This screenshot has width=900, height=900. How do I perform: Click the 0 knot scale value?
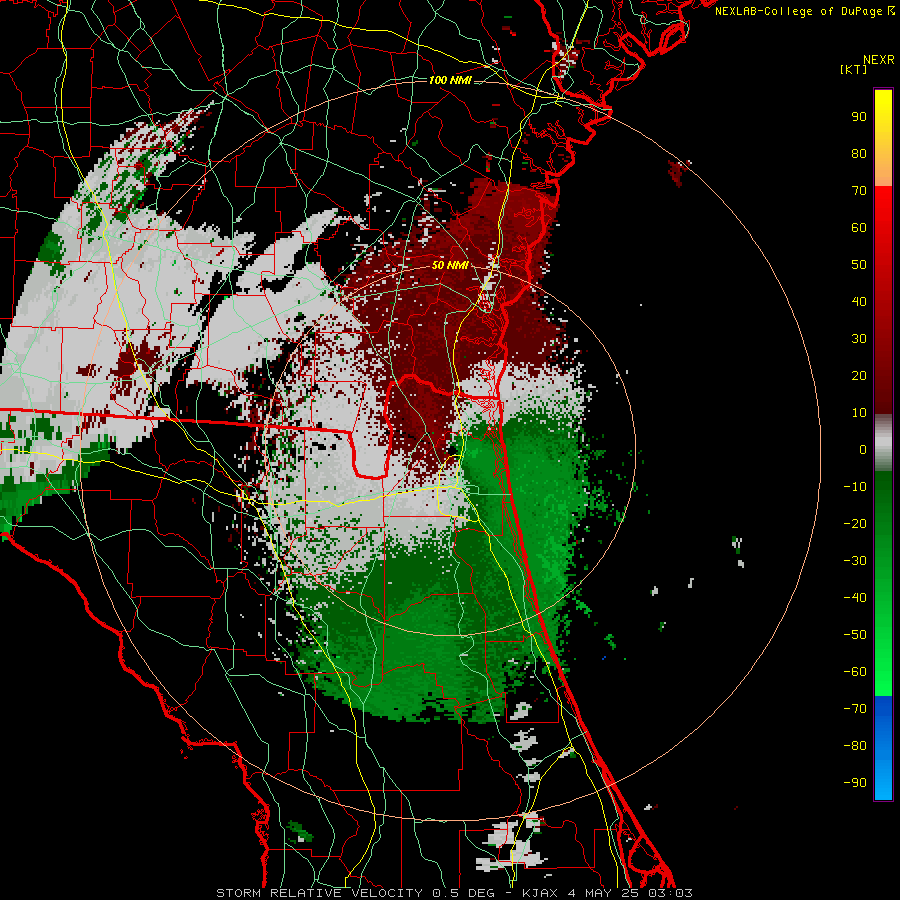tap(863, 450)
